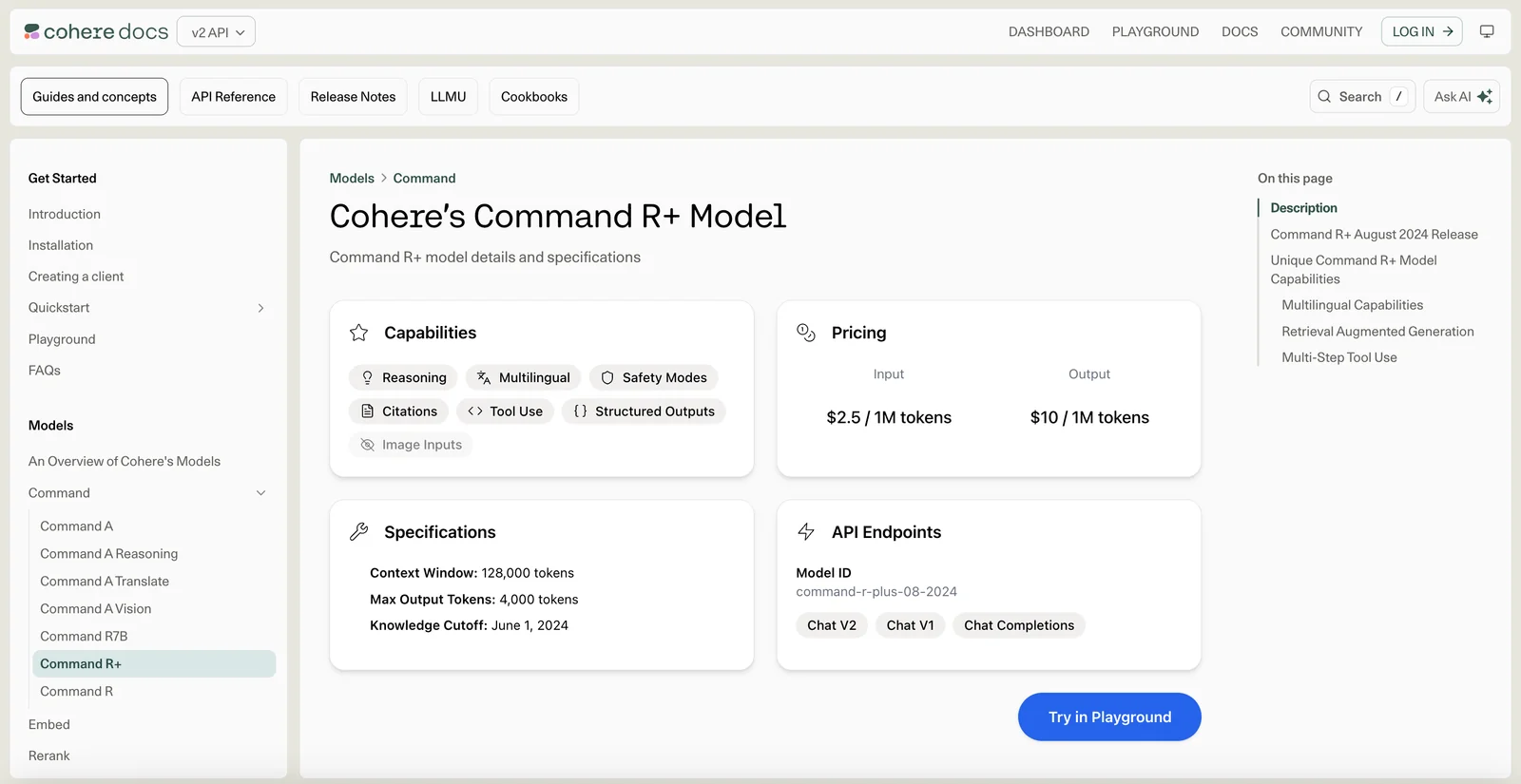Click the Specifications wrench icon
Viewport: 1521px width, 784px height.
click(358, 532)
